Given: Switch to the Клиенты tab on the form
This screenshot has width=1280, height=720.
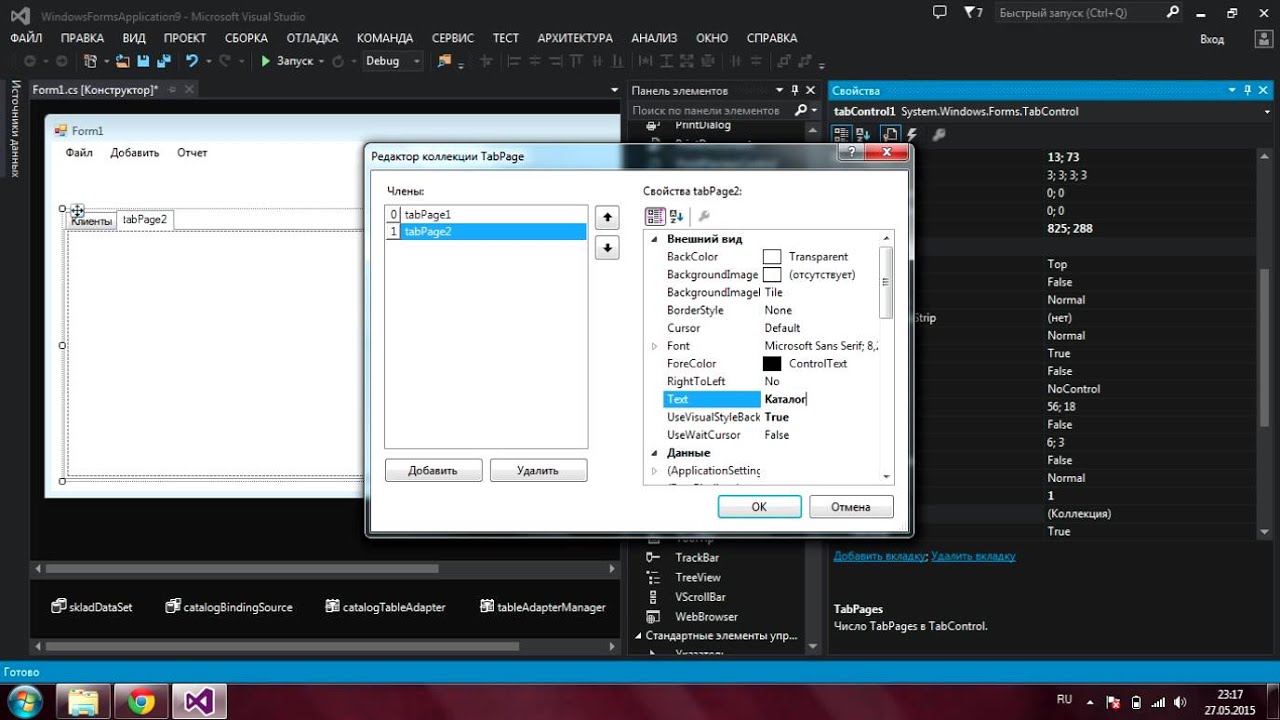Looking at the screenshot, I should click(91, 221).
